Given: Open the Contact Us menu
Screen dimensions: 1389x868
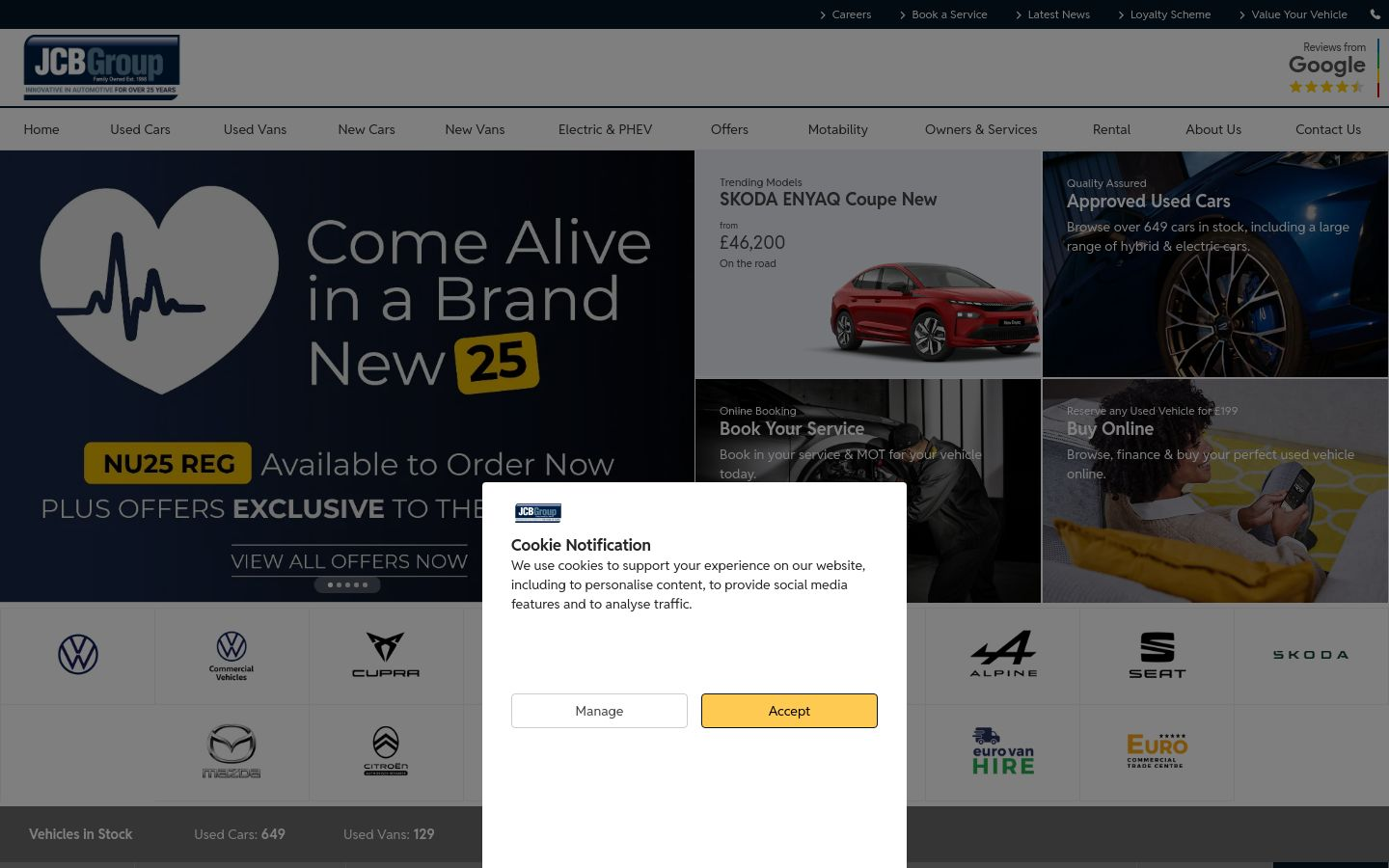Looking at the screenshot, I should [1328, 129].
